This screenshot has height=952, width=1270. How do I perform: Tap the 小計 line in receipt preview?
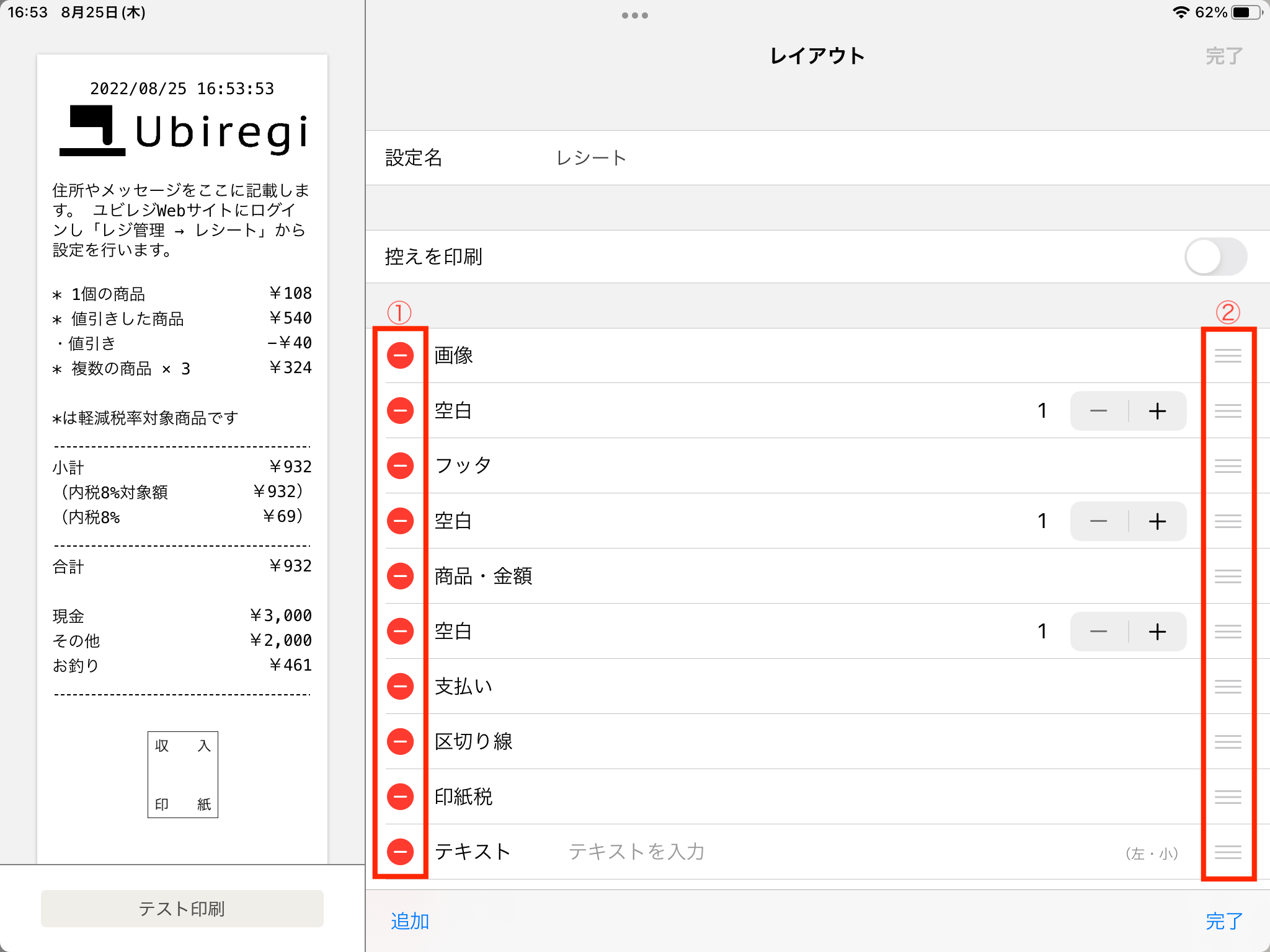click(x=182, y=467)
